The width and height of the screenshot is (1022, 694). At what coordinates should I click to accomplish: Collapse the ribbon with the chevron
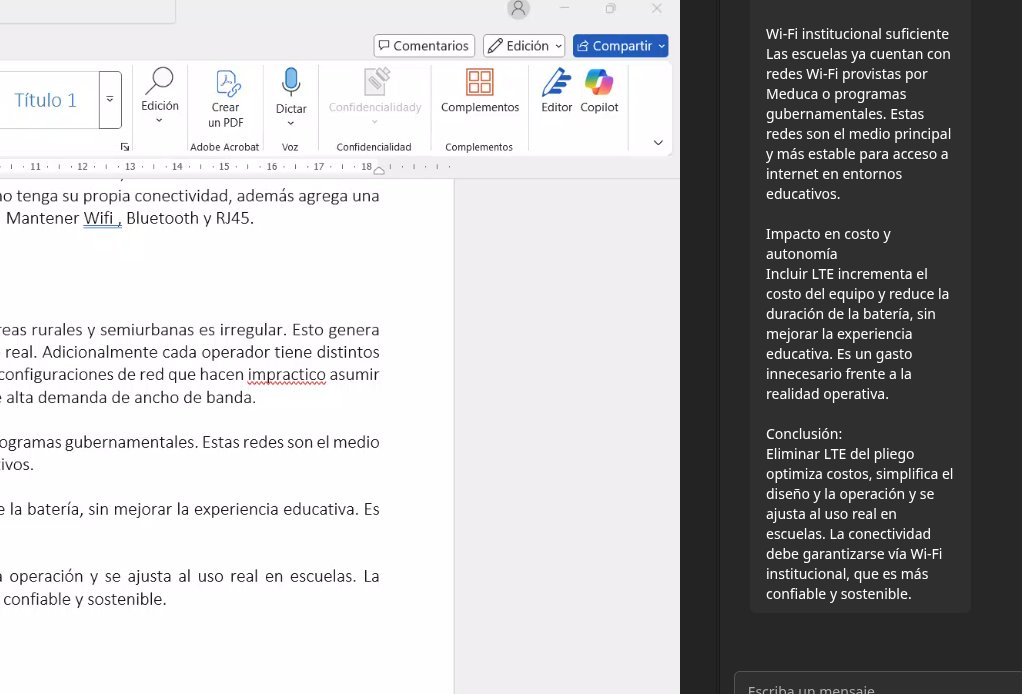(x=658, y=143)
